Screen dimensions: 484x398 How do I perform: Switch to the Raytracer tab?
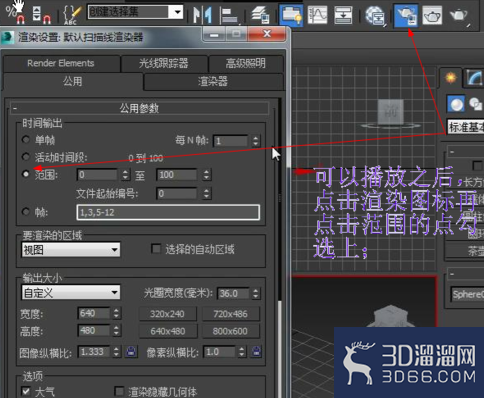[164, 63]
